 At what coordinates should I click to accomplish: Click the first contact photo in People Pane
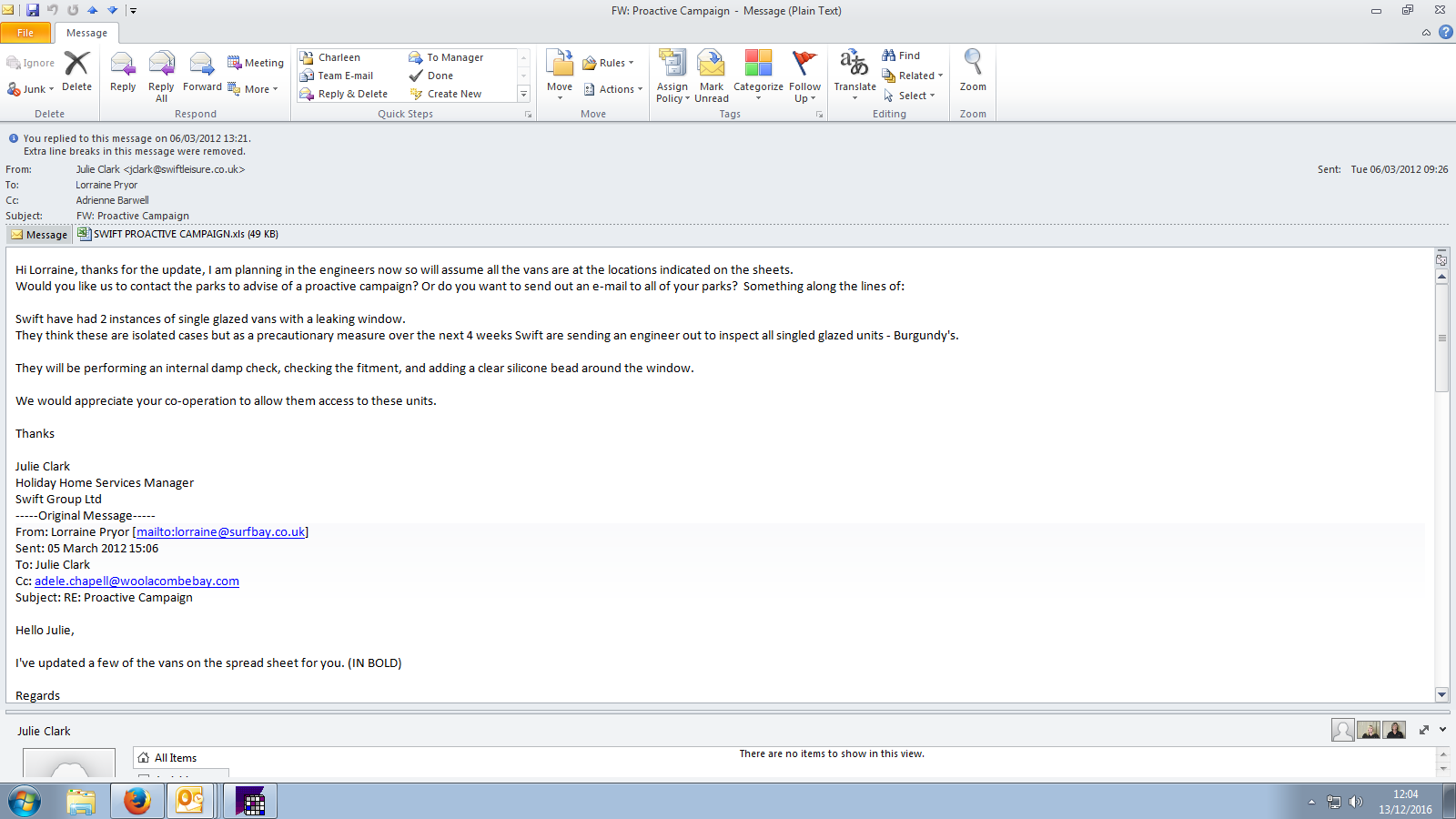point(1342,730)
